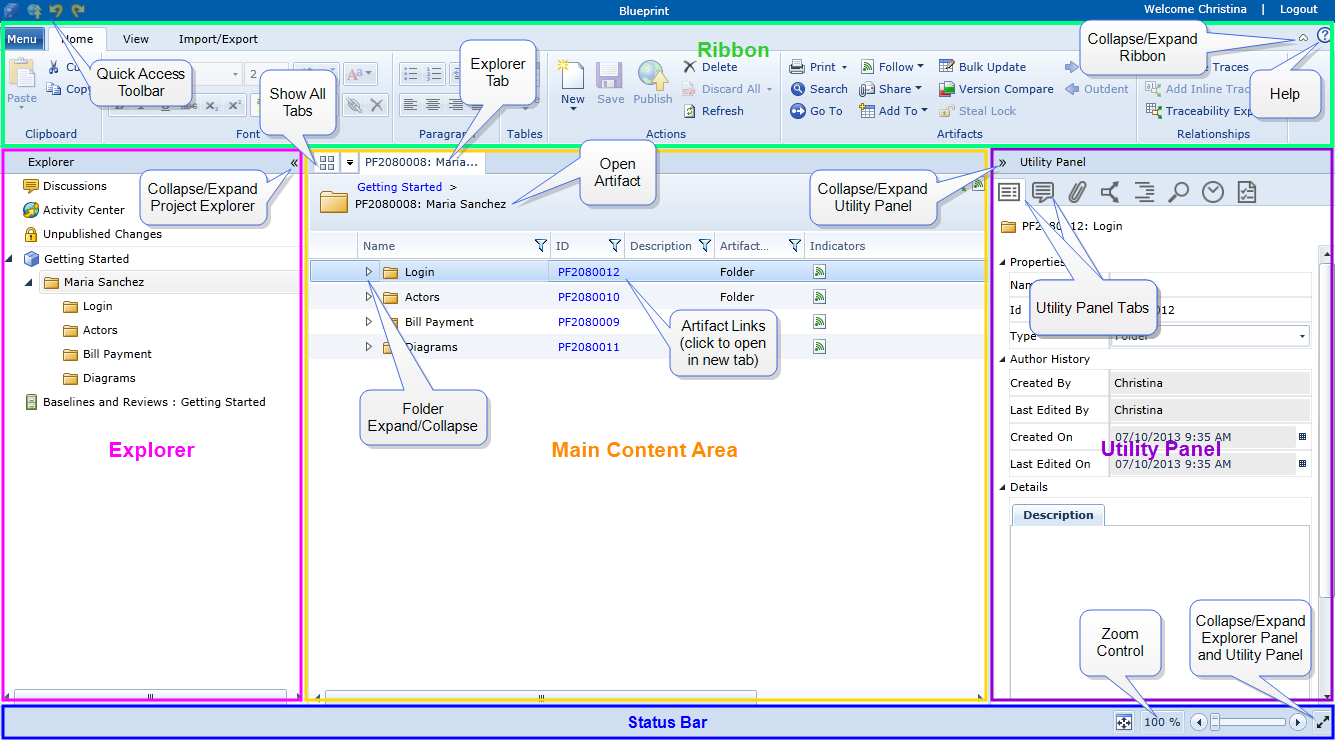Click the Steal Lock button
1335x748 pixels.
[x=977, y=111]
